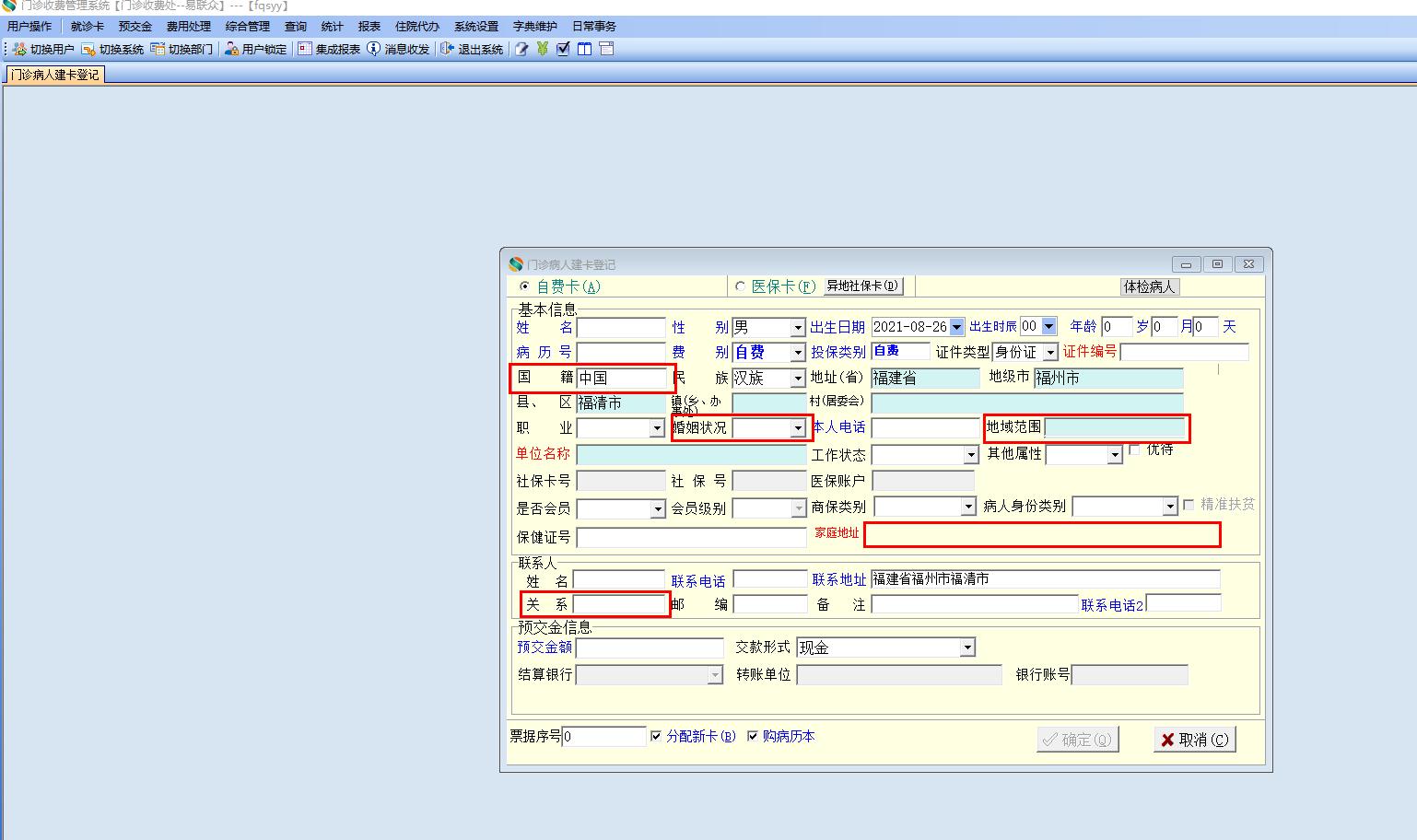
Task: Click the 体检病人 button
Action: click(1150, 286)
